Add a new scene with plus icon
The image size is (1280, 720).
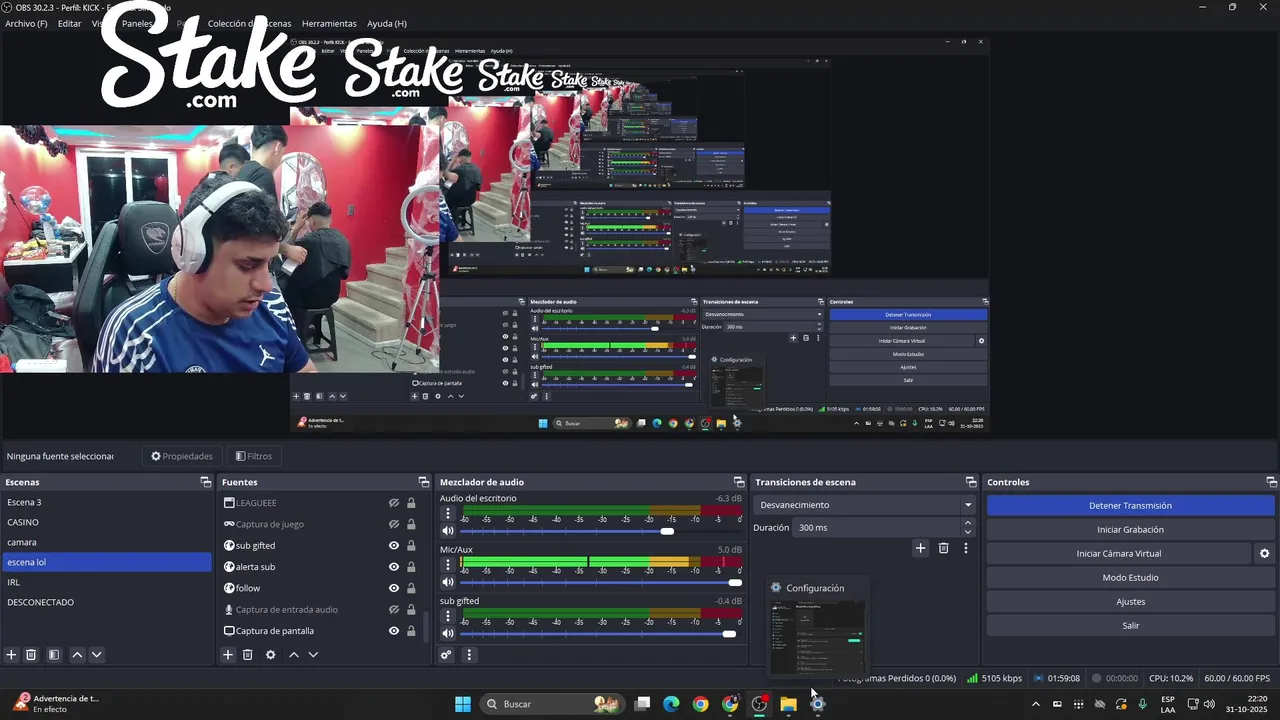[11, 655]
